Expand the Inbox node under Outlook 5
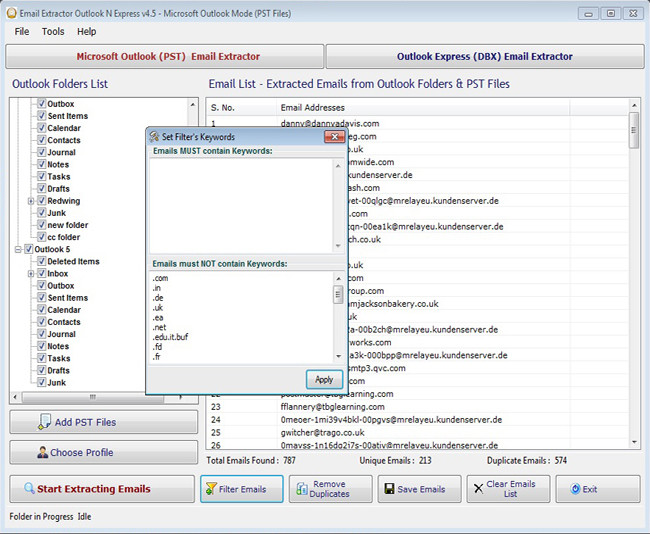Image resolution: width=650 pixels, height=534 pixels. (x=31, y=274)
